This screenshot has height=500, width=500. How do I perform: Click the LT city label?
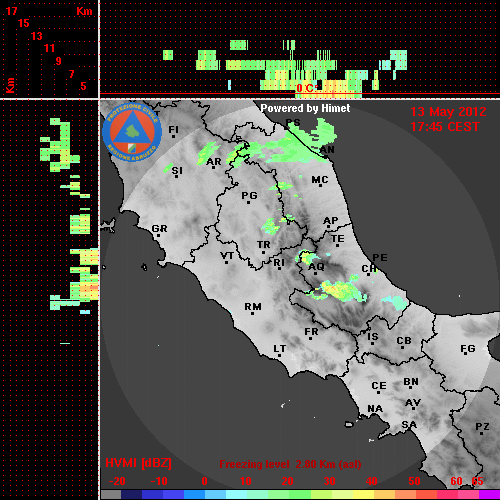click(x=280, y=349)
